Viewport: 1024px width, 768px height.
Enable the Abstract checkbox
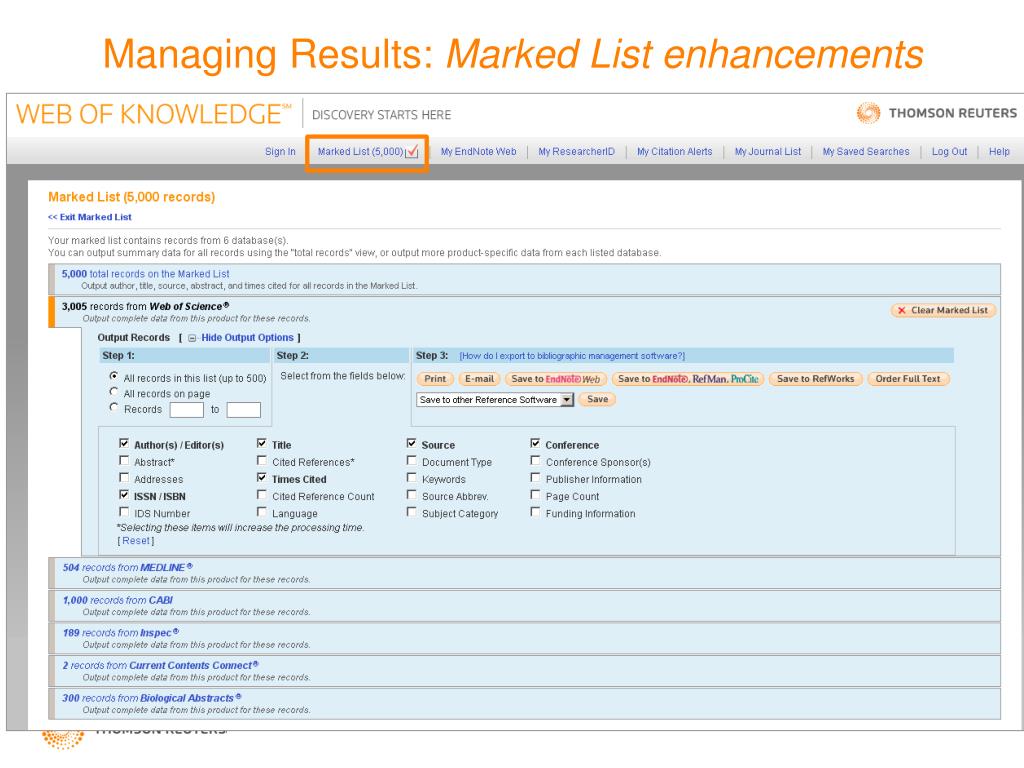pos(124,461)
